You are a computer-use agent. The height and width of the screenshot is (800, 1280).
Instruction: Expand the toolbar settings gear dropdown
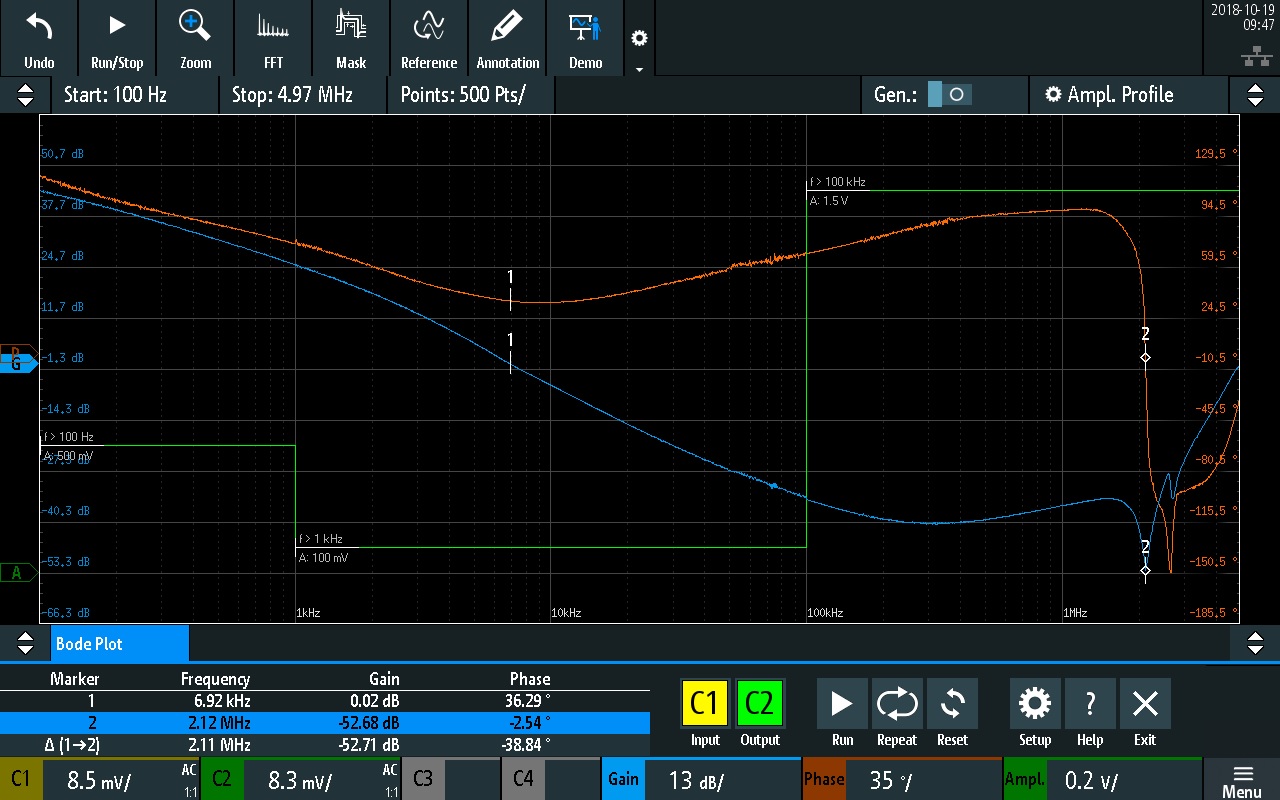[639, 40]
